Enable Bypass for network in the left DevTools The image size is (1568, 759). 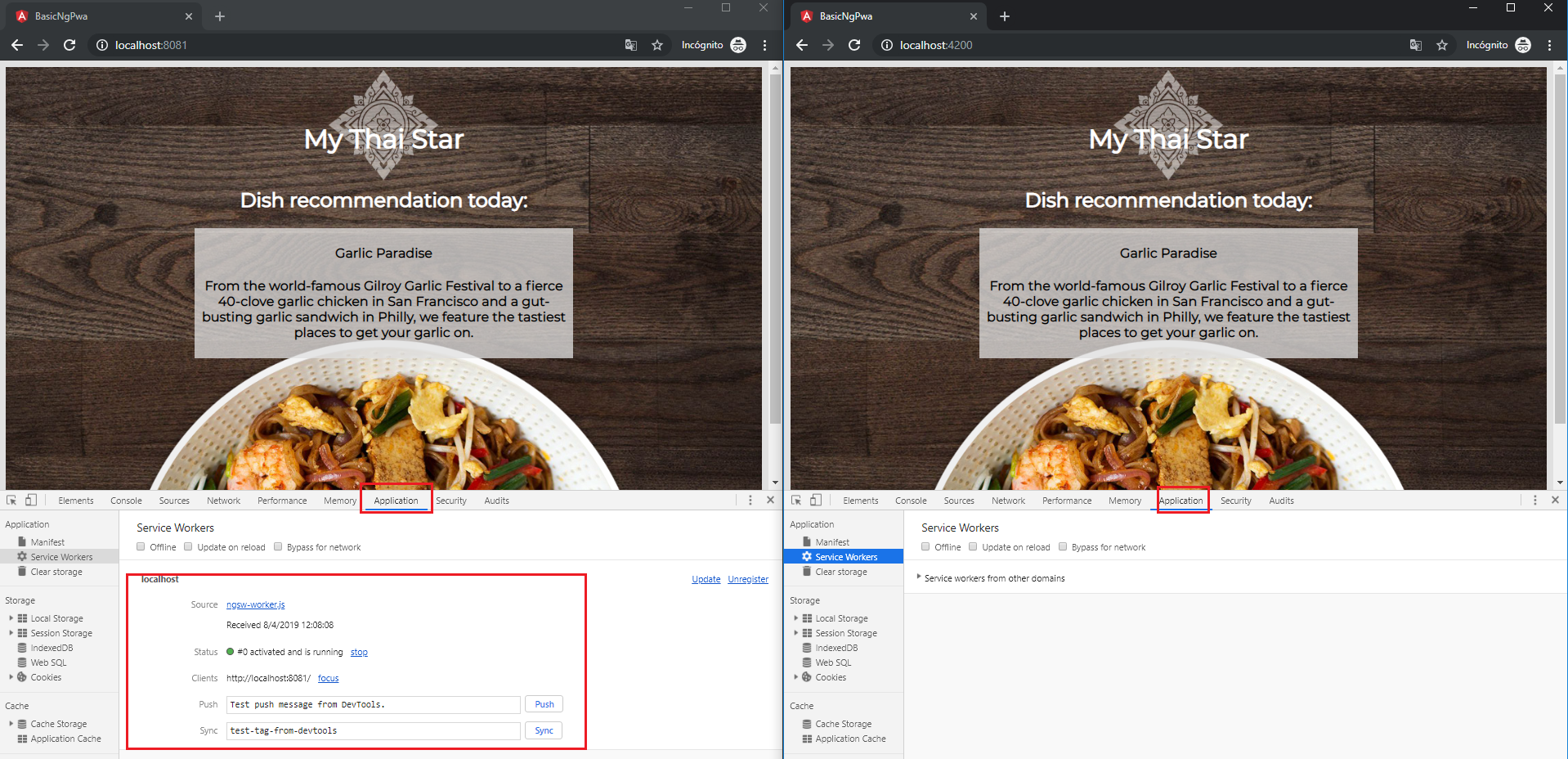278,547
